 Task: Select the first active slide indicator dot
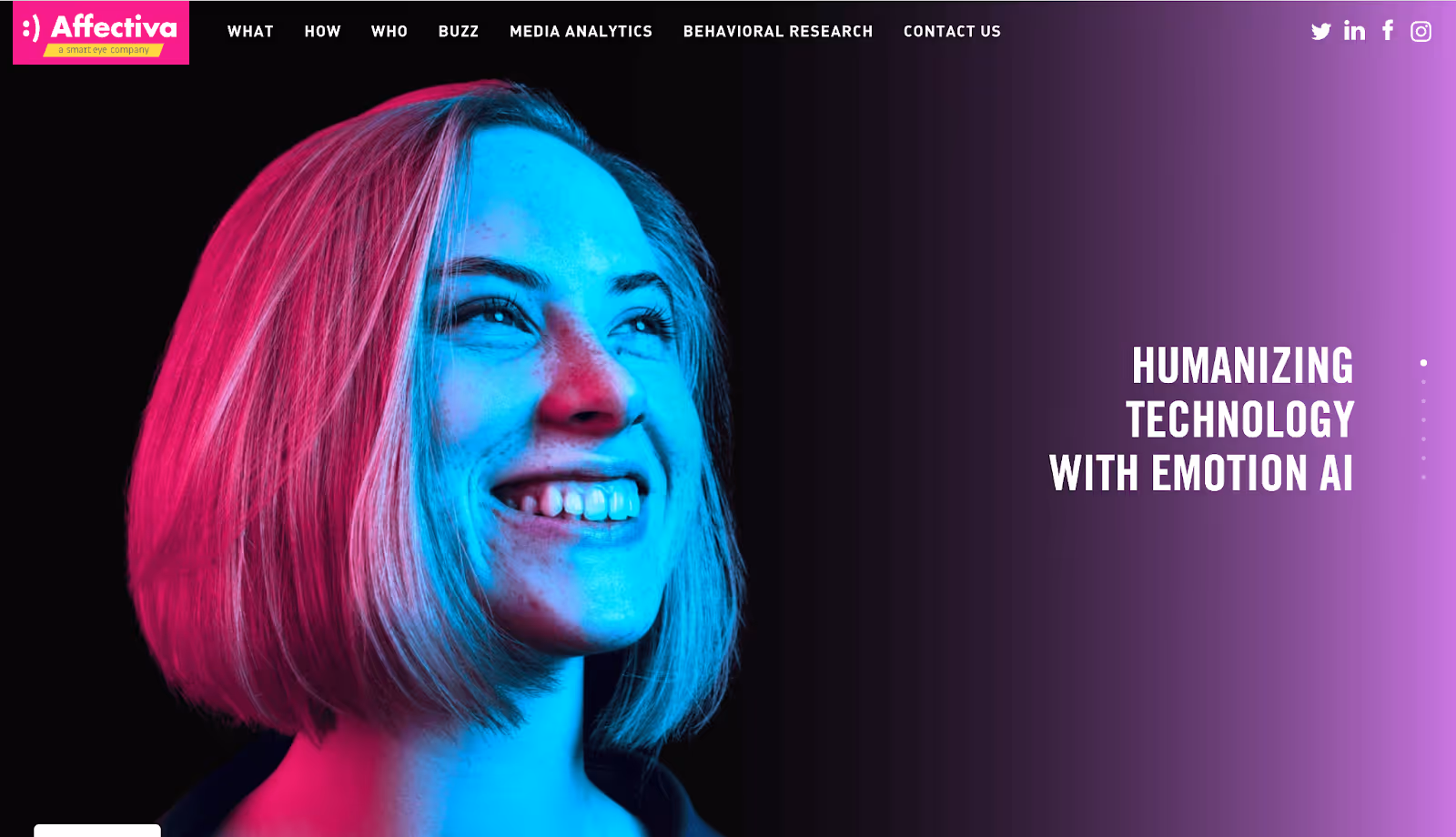(x=1423, y=363)
